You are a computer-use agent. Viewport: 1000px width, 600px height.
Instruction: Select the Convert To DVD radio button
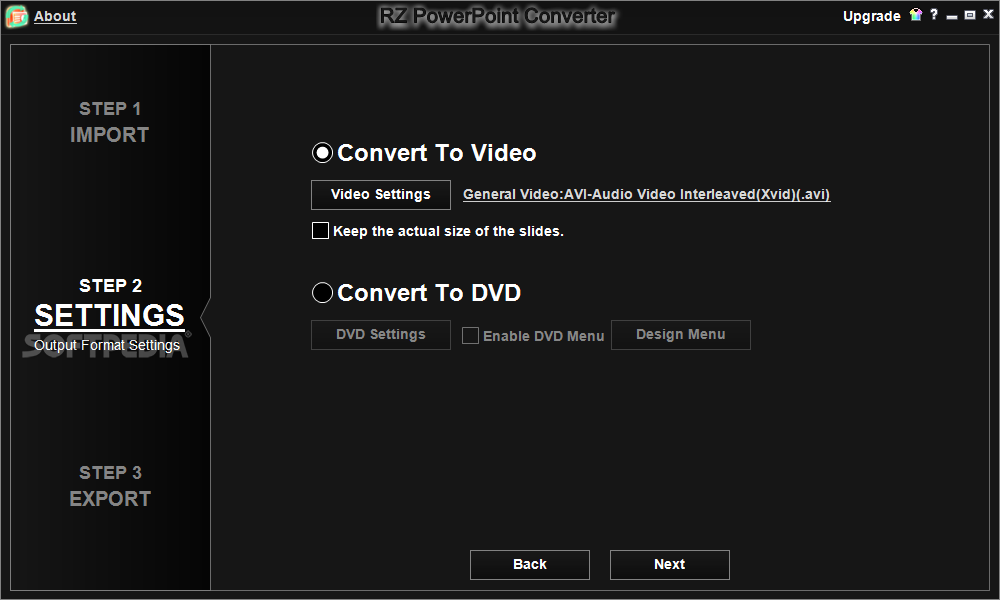click(322, 293)
